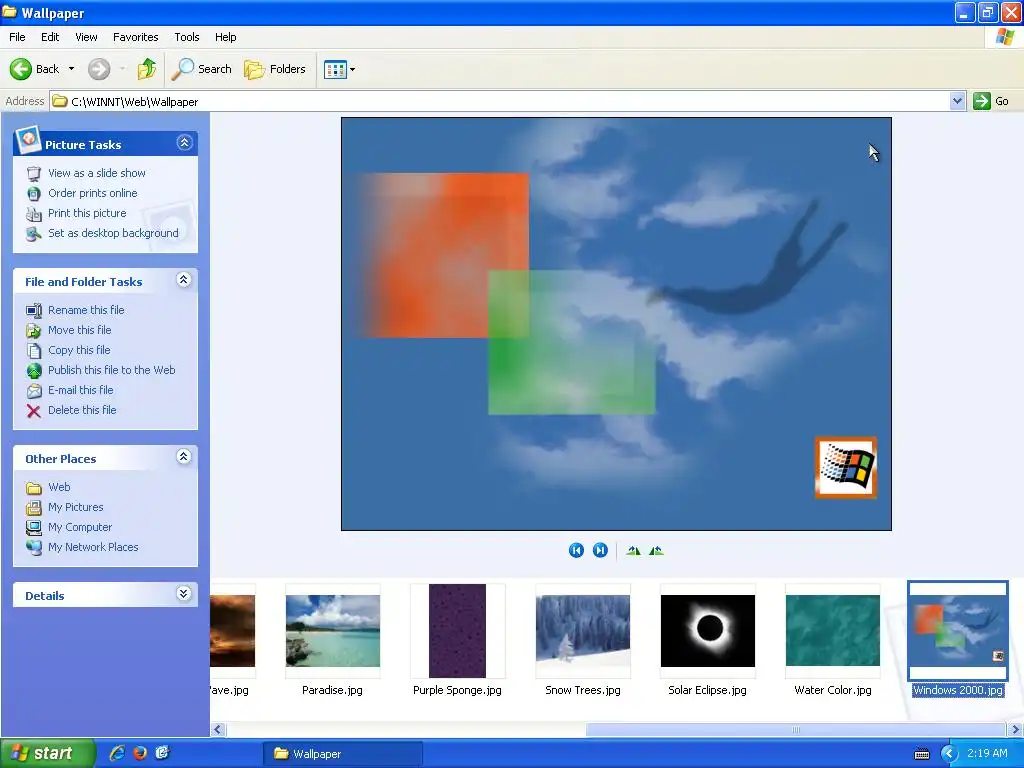Click the green Go arrow button
This screenshot has width=1024, height=768.
[982, 101]
